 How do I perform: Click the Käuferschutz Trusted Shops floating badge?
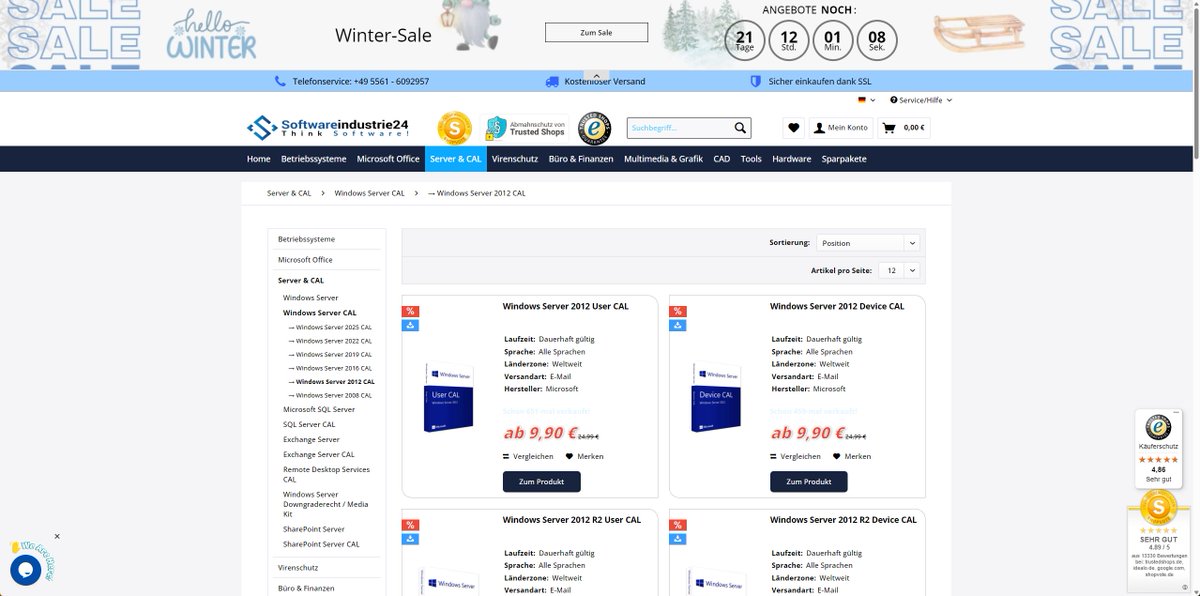[x=1158, y=447]
